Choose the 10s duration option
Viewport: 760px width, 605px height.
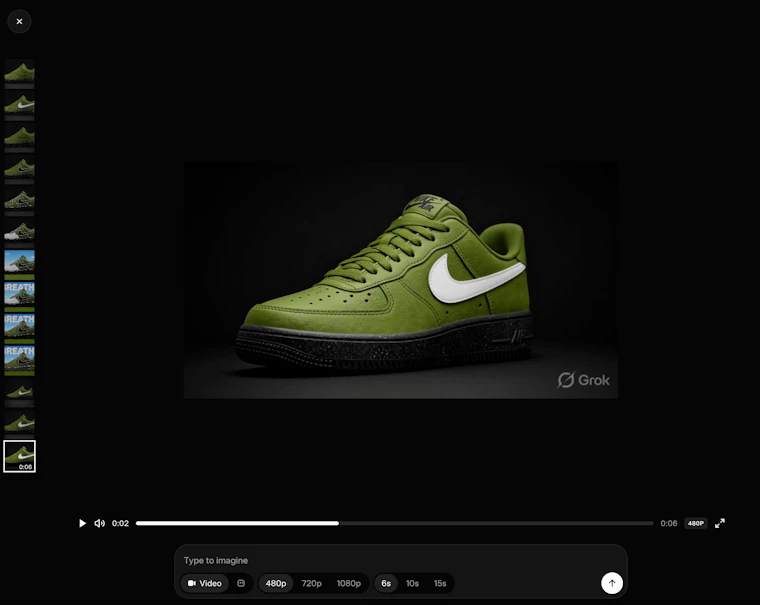pyautogui.click(x=412, y=583)
